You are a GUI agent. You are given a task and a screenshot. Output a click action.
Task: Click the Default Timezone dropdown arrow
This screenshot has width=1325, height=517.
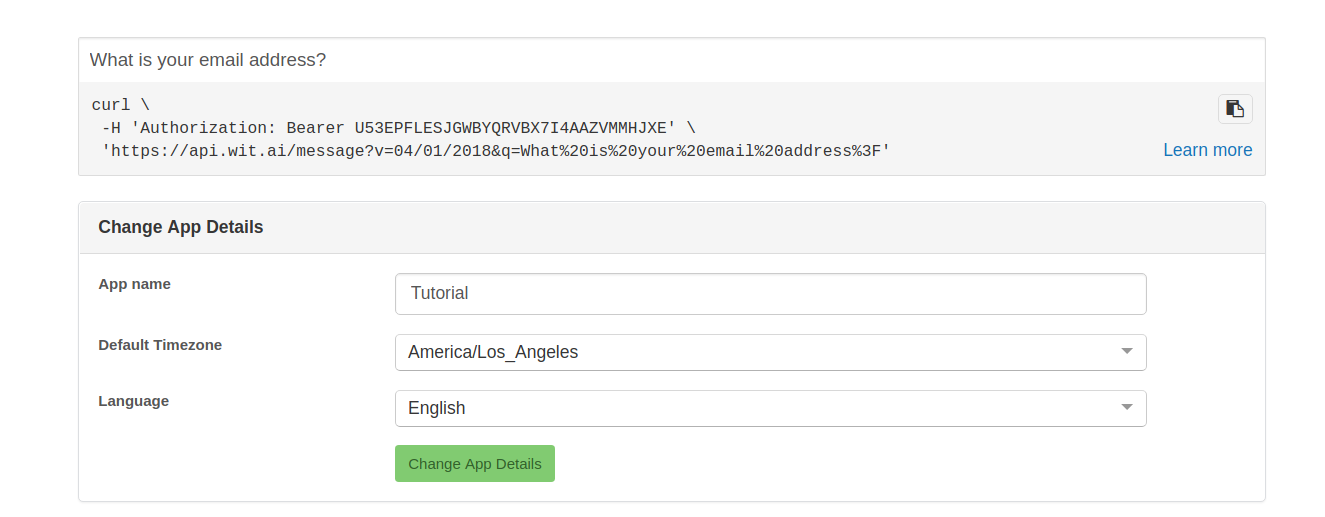click(x=1127, y=352)
